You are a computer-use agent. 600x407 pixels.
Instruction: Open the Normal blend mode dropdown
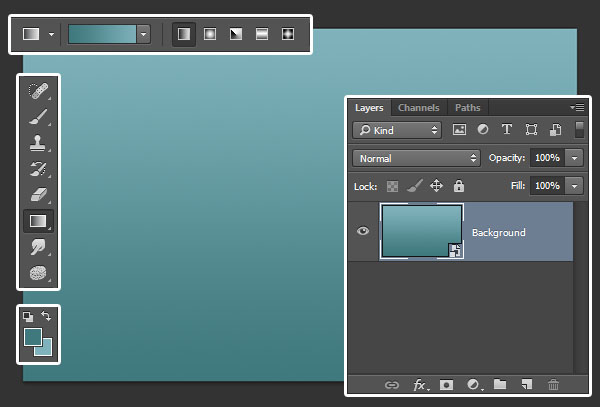[x=417, y=158]
